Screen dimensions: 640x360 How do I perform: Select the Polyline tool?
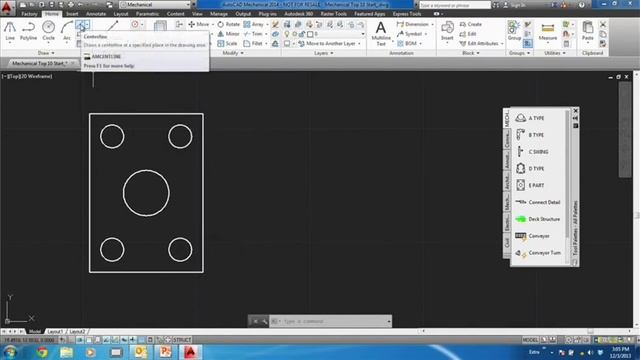(x=28, y=31)
